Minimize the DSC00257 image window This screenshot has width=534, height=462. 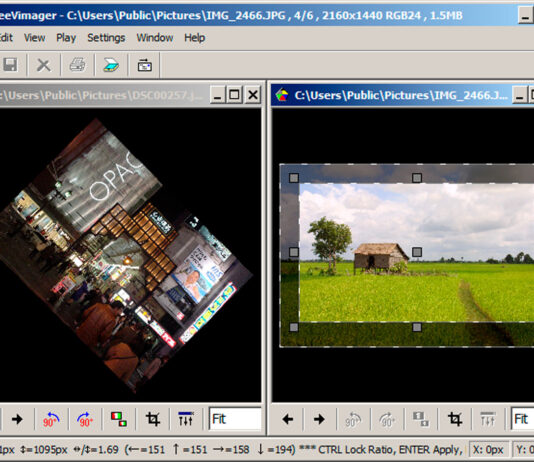[218, 95]
